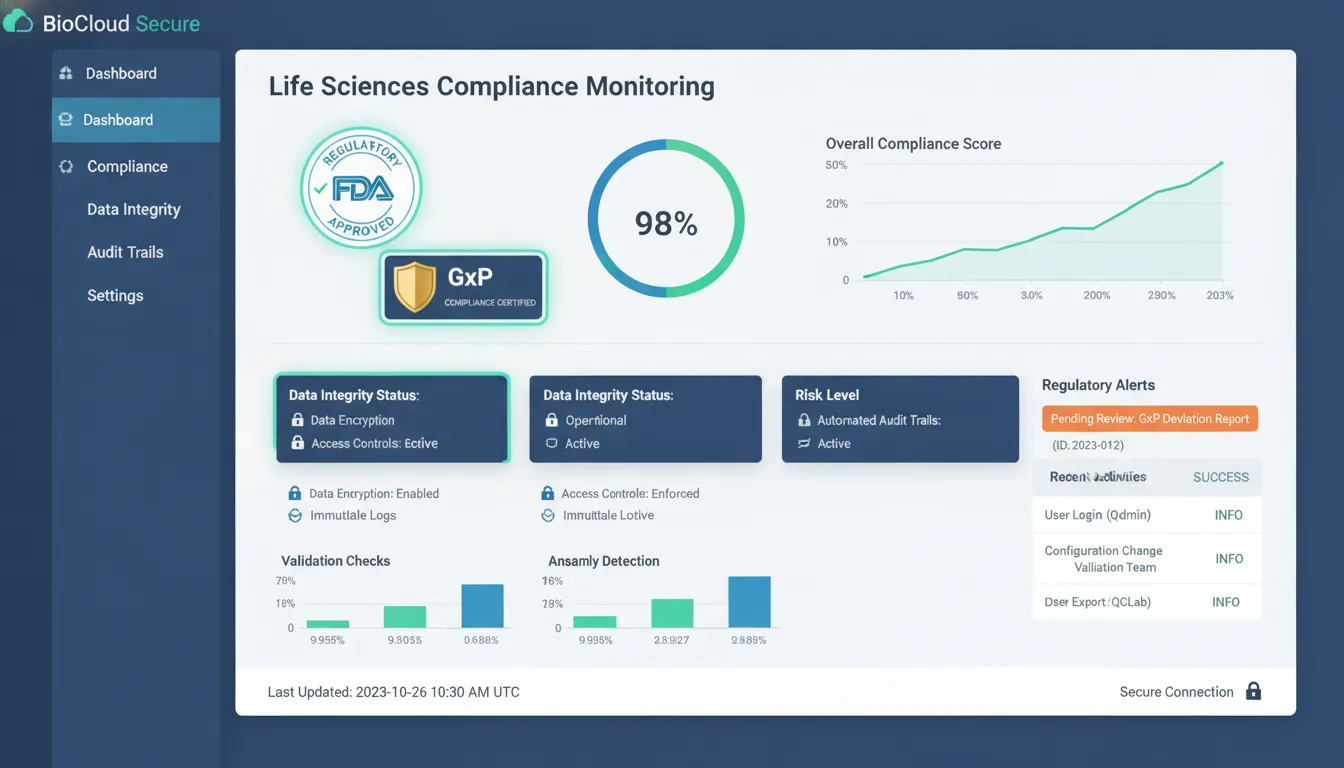Click the SUCCESS label in the activities header
The image size is (1344, 768).
point(1221,477)
